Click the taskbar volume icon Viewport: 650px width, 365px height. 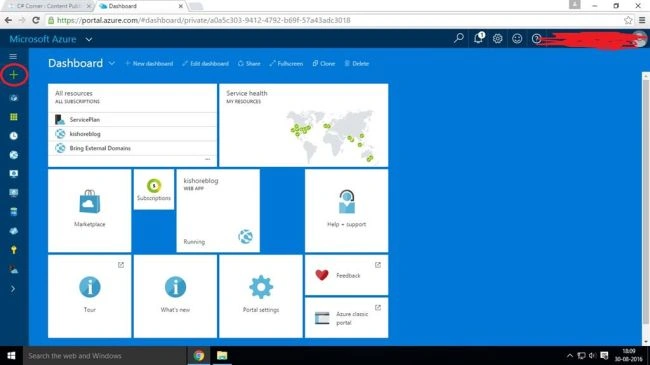(x=592, y=355)
